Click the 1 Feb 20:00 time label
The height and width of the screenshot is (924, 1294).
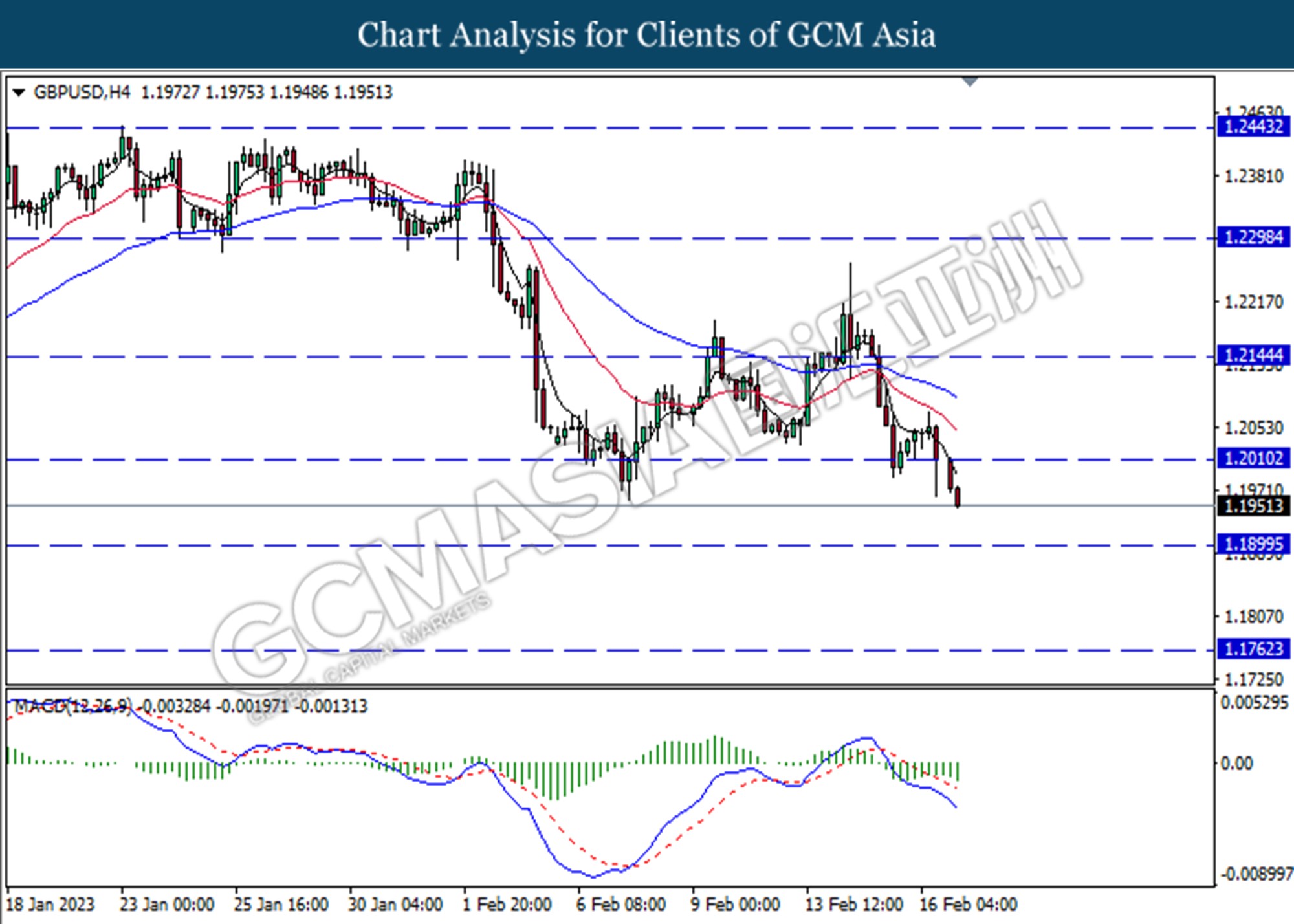pyautogui.click(x=507, y=904)
